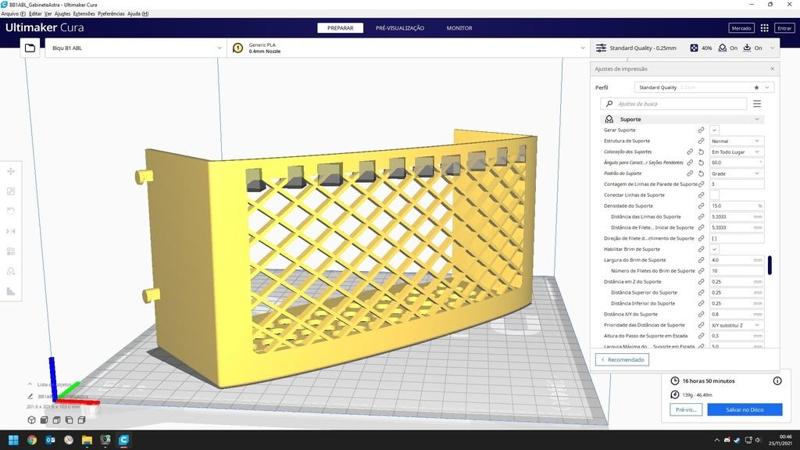Open Chrome from the taskbar
Viewport: 800px width, 450px height.
pyautogui.click(x=32, y=440)
